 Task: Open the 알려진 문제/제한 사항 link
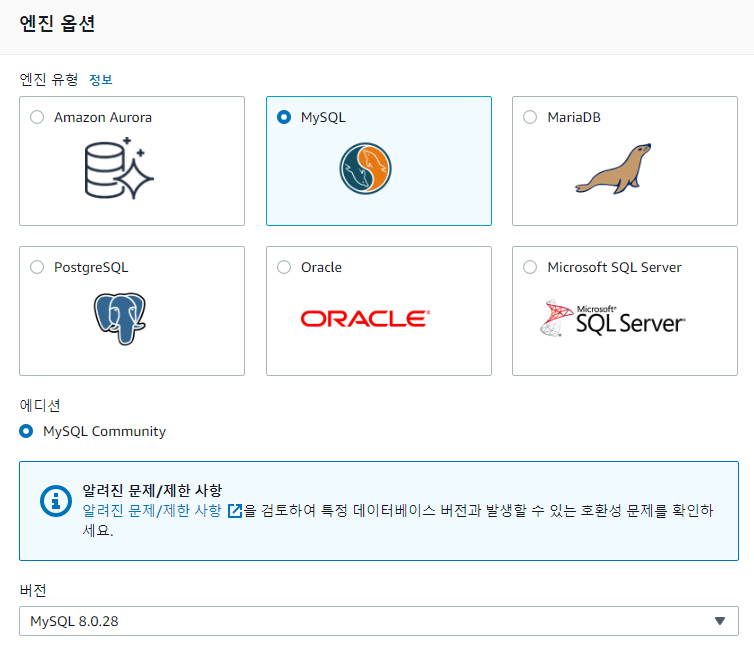(x=152, y=510)
